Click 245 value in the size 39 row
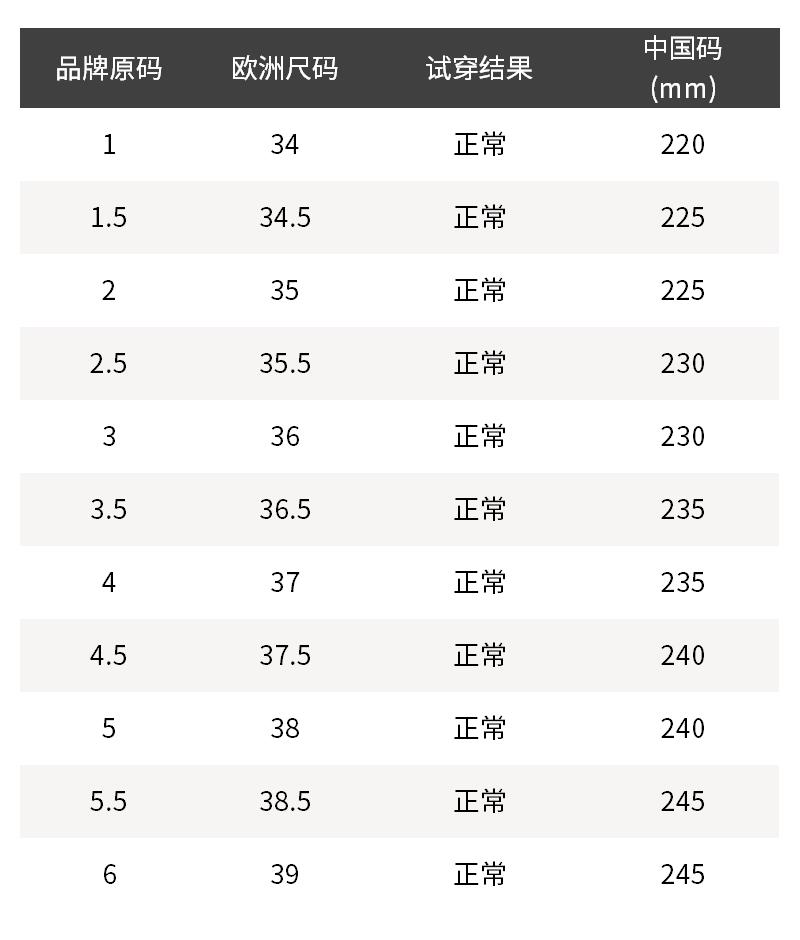800x940 pixels. tap(682, 875)
